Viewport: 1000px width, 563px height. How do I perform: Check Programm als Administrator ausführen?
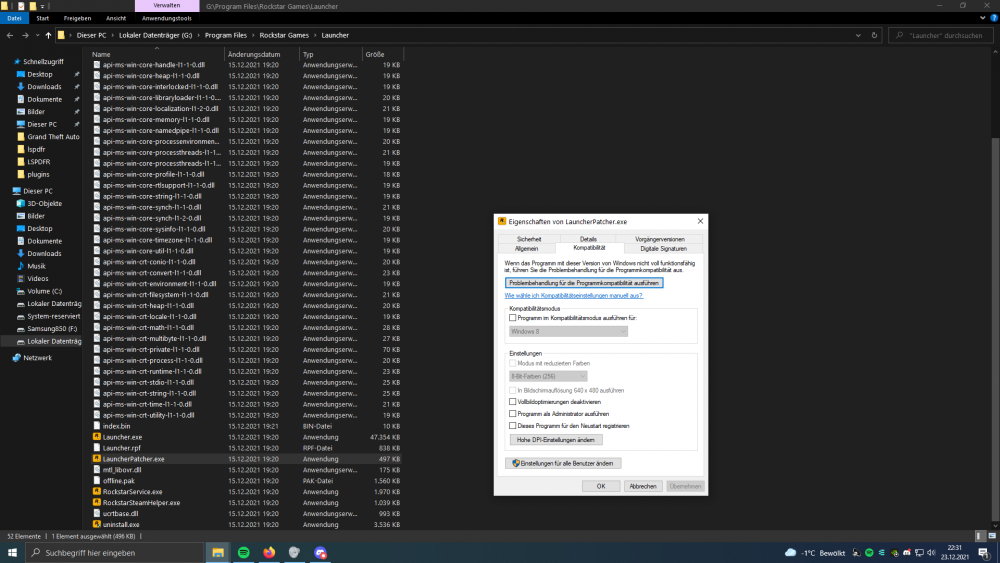[512, 414]
